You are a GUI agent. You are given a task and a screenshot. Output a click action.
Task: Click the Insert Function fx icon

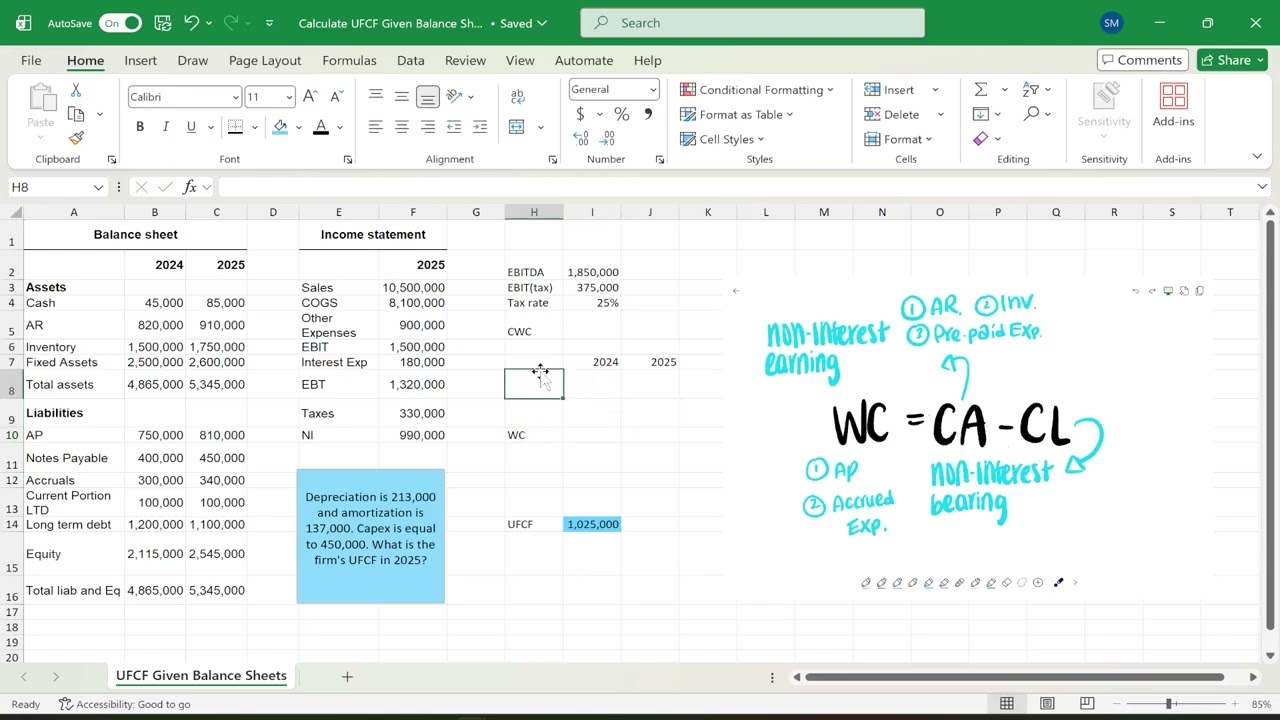[190, 187]
